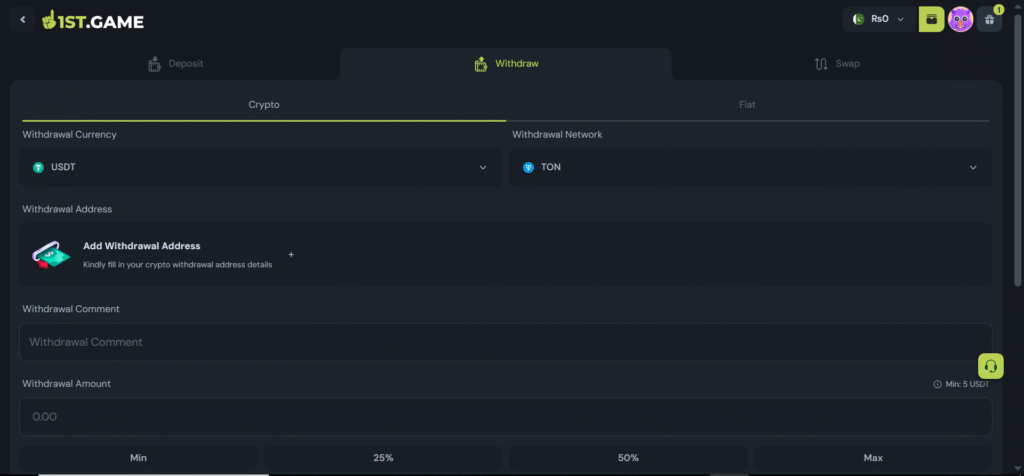Open the USDT withdrawal currency dropdown

tap(261, 167)
